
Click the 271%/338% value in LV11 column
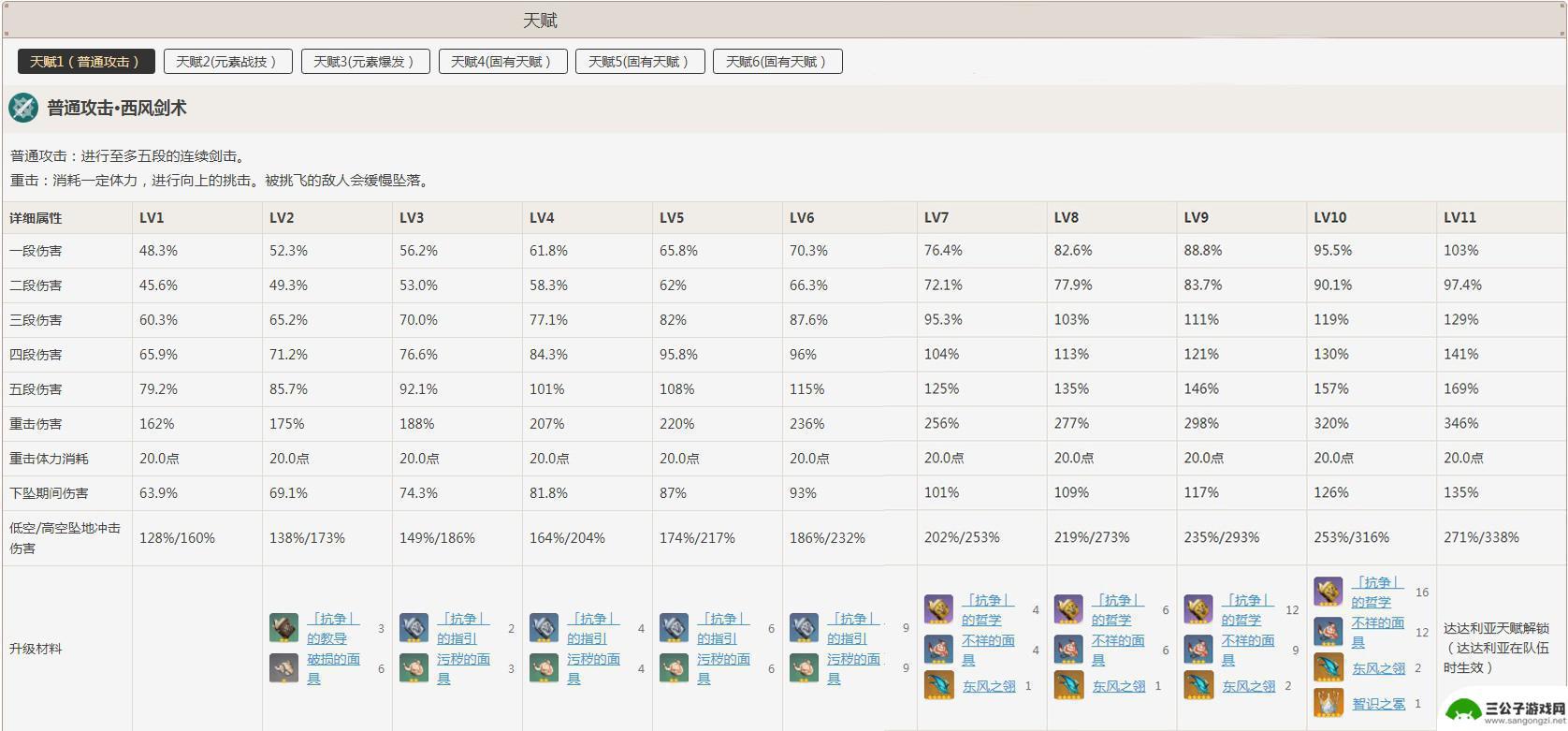[x=1481, y=538]
